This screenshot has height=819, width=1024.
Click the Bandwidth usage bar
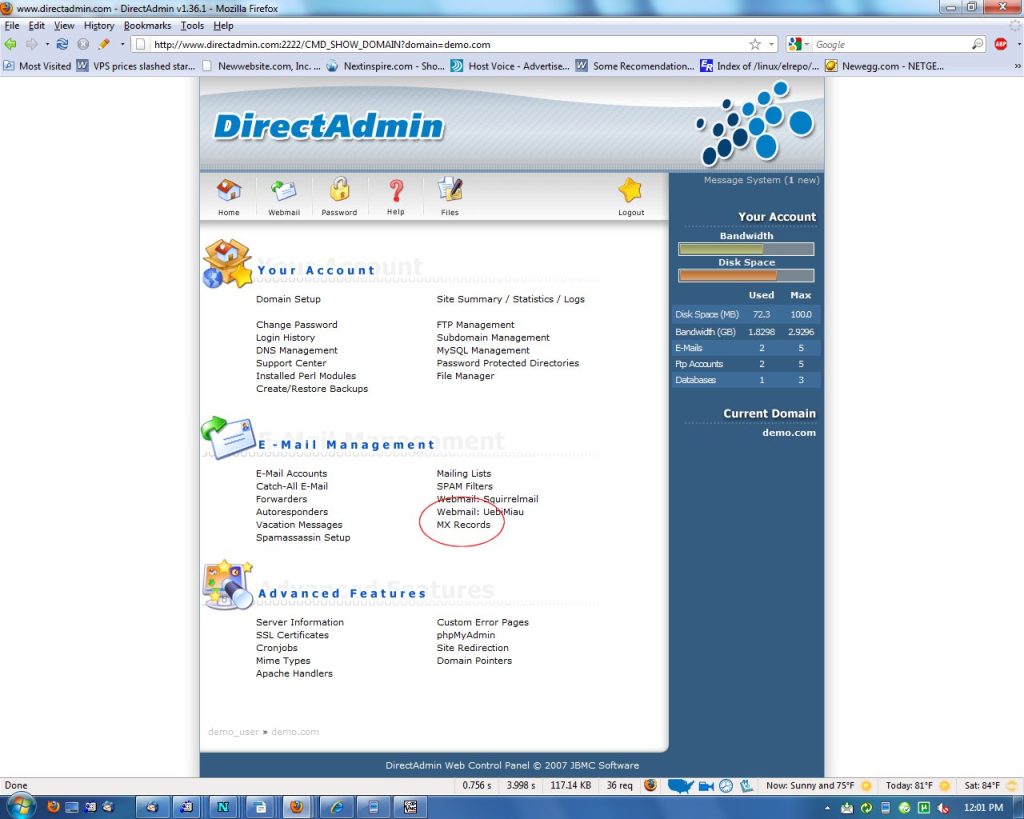coord(746,249)
